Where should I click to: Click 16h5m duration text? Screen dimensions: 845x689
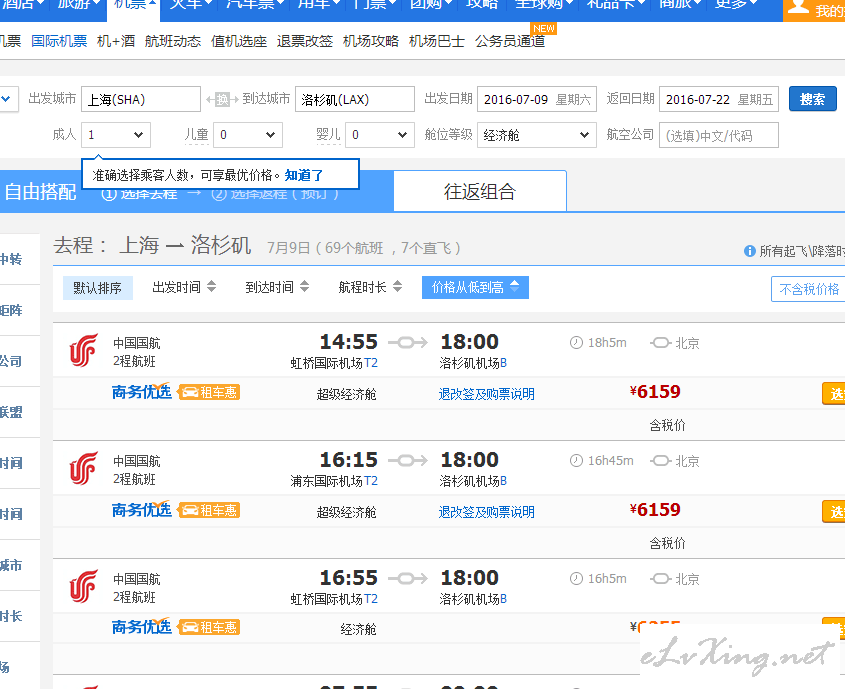(x=607, y=579)
